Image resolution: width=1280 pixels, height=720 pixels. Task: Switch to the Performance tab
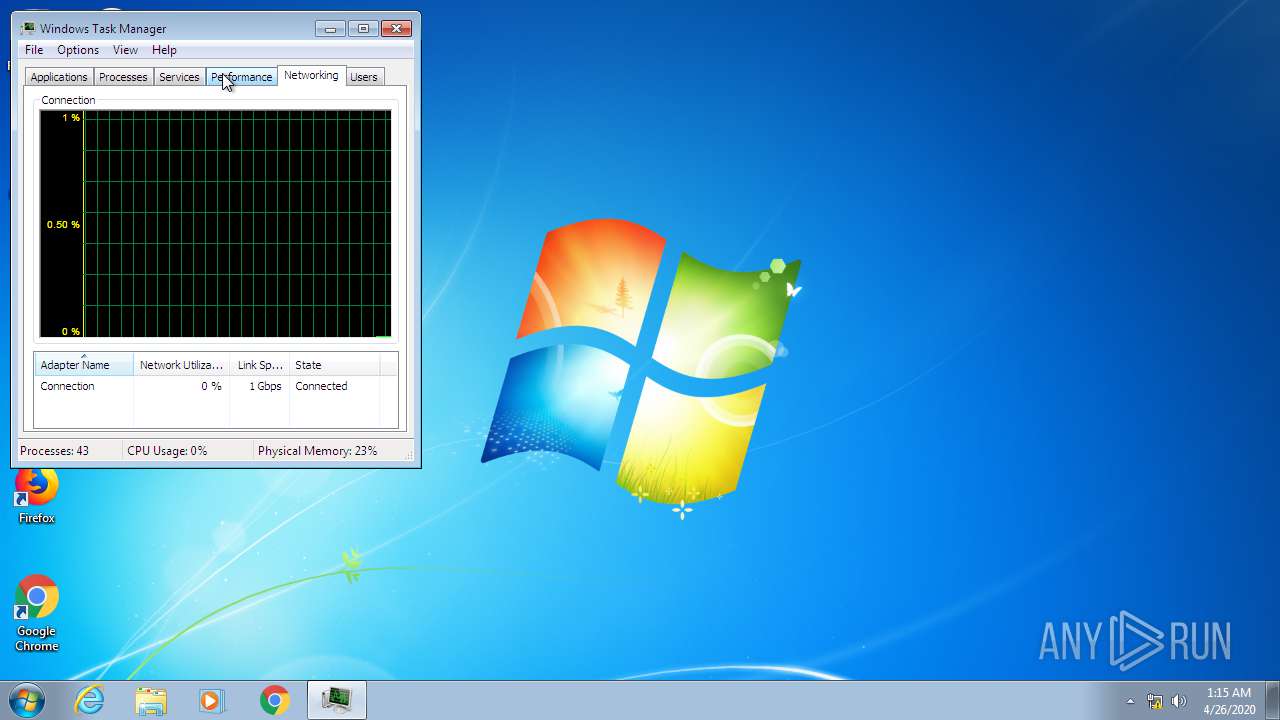[x=241, y=77]
